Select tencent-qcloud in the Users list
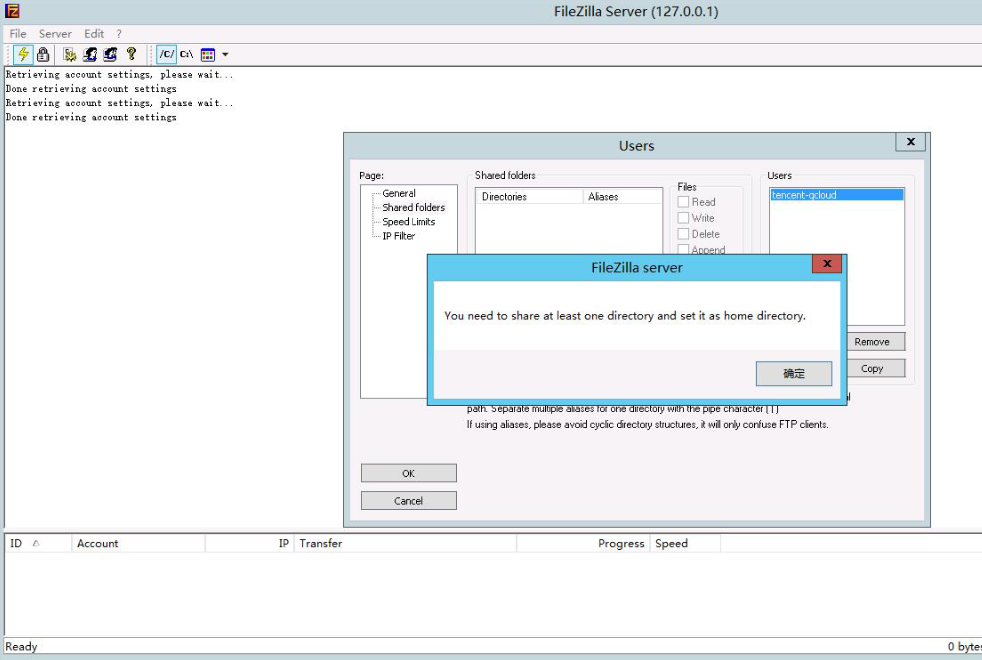The image size is (982, 660). point(804,195)
